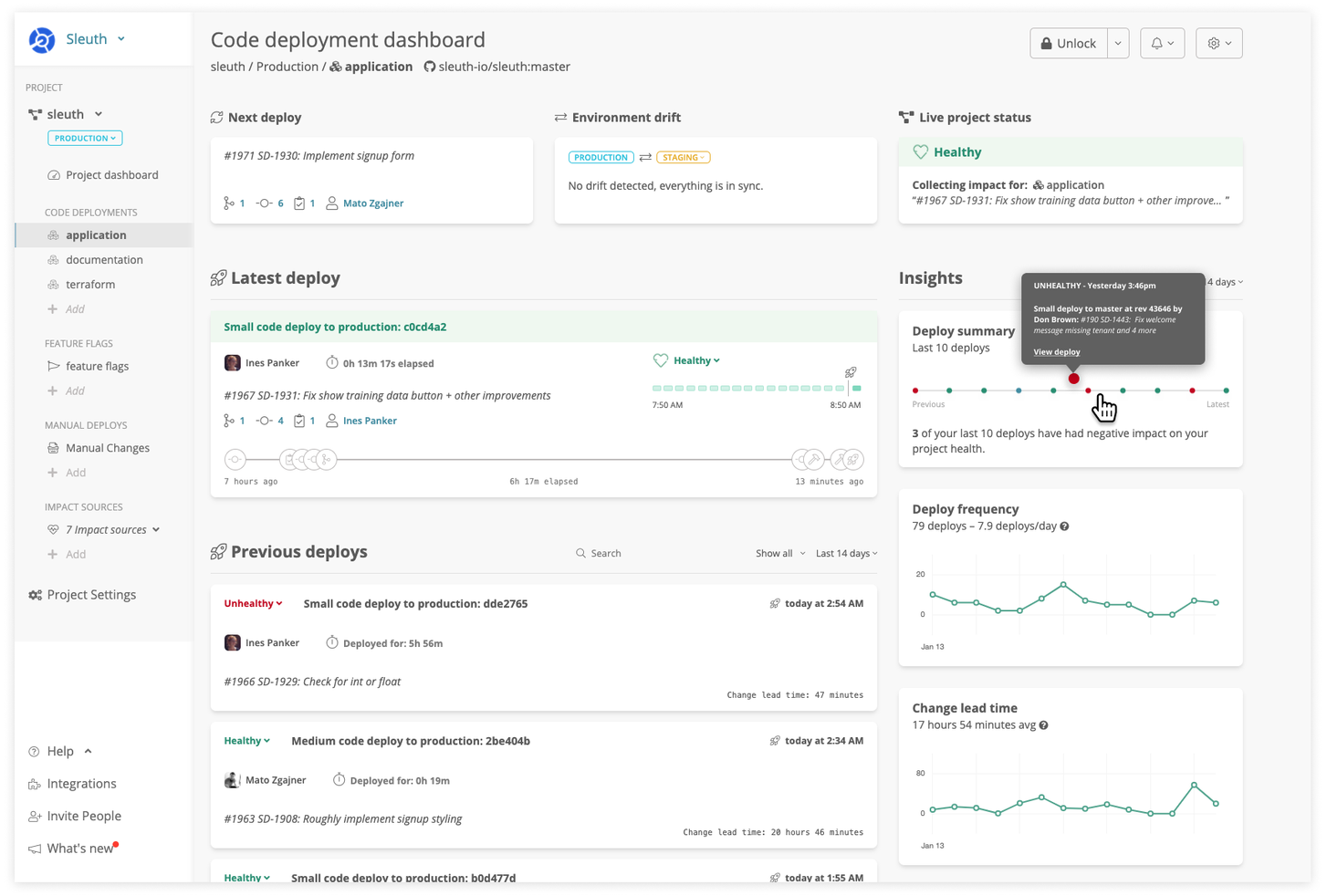This screenshot has width=1327, height=896.
Task: Open Mato Zgajner in Next deploy card
Action: pyautogui.click(x=373, y=203)
